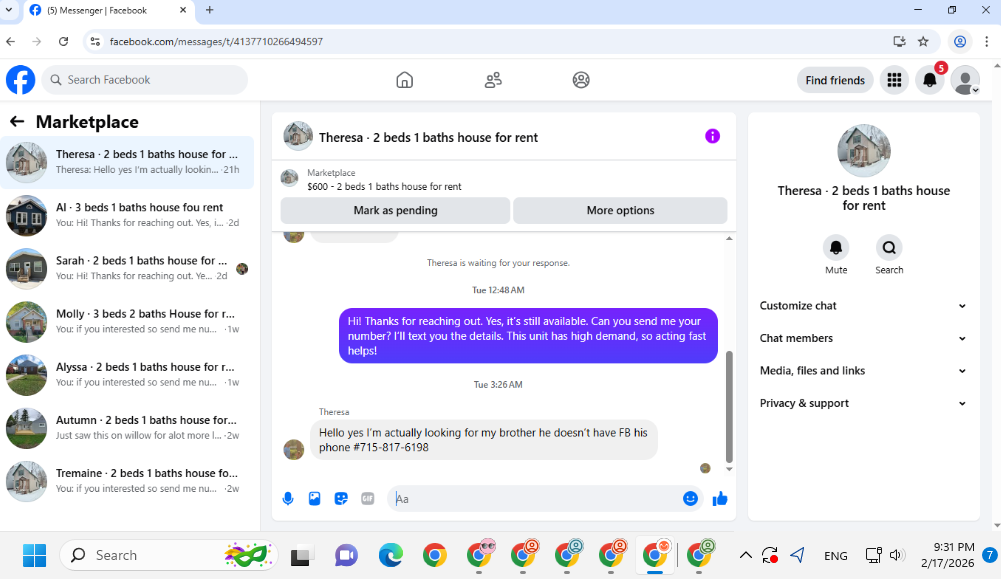Click Mark as pending button
Screen dimensions: 1001x579
[395, 210]
